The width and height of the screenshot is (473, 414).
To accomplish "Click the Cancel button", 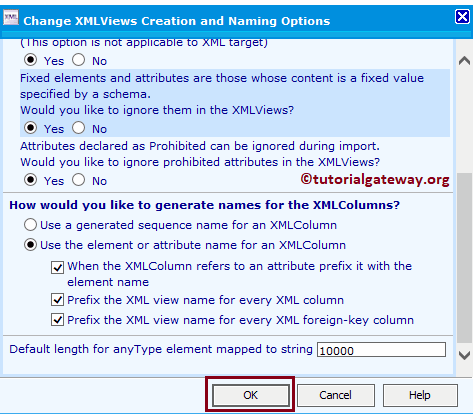I will (x=336, y=395).
